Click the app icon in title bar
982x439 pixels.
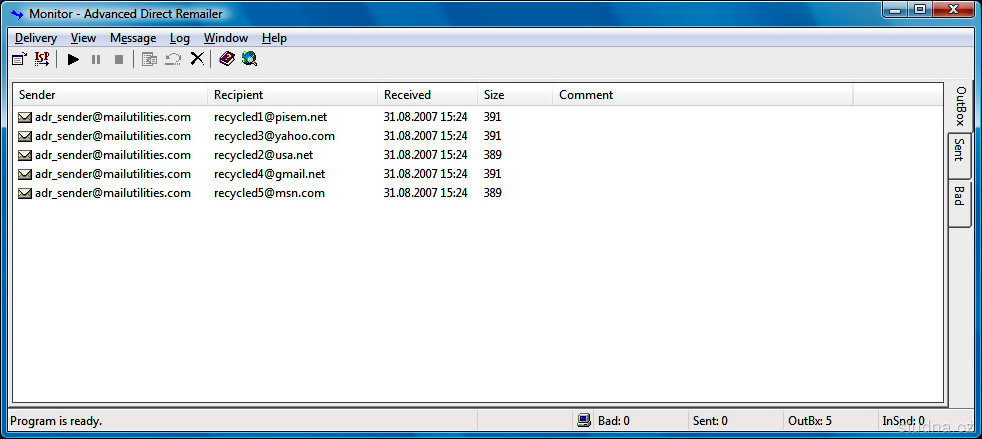17,14
